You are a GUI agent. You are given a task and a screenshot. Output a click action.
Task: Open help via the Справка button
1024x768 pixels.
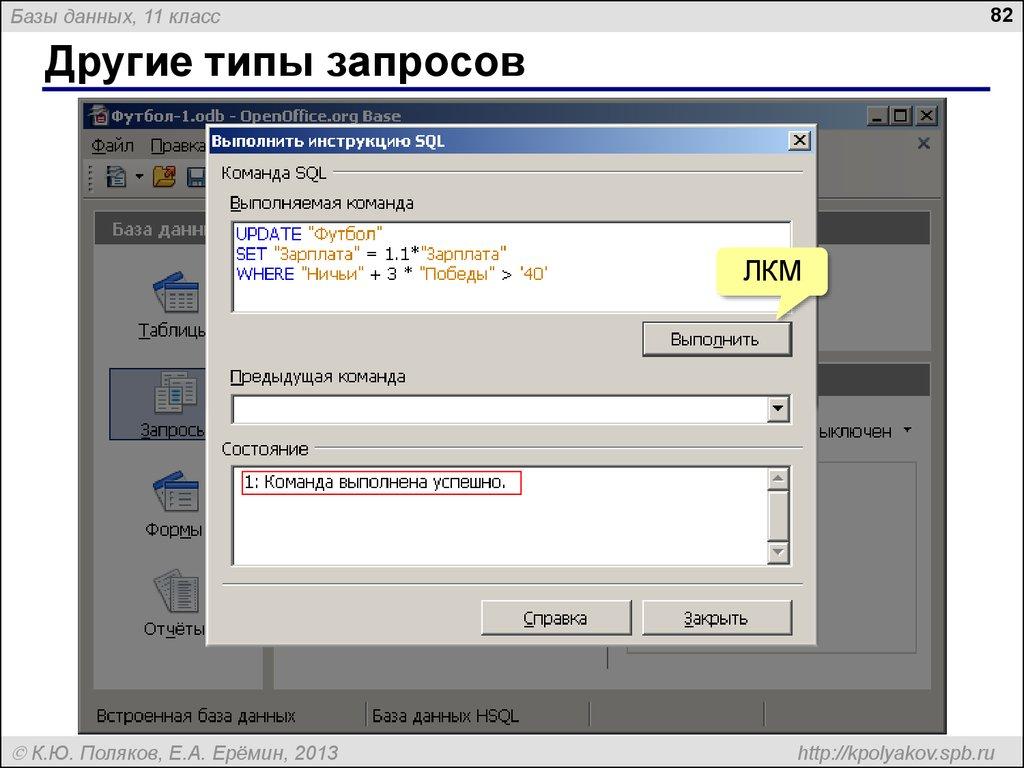point(557,617)
